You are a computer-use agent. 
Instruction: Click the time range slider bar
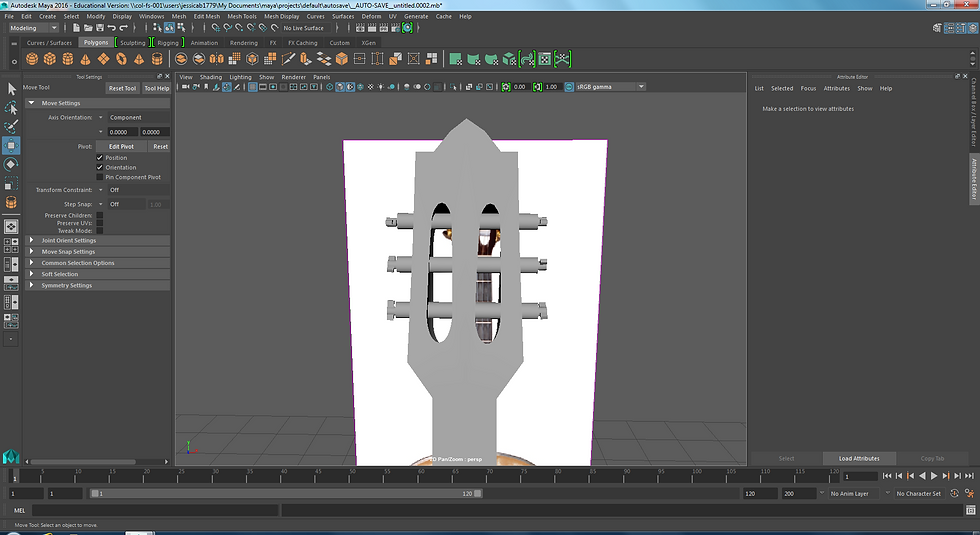(x=286, y=493)
